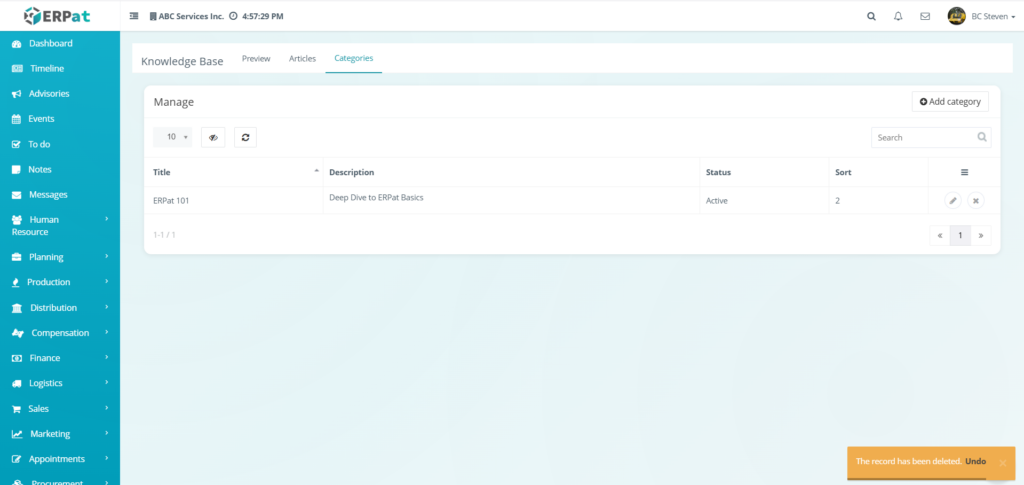Viewport: 1024px width, 485px height.
Task: Open the notifications bell icon
Action: (x=898, y=16)
